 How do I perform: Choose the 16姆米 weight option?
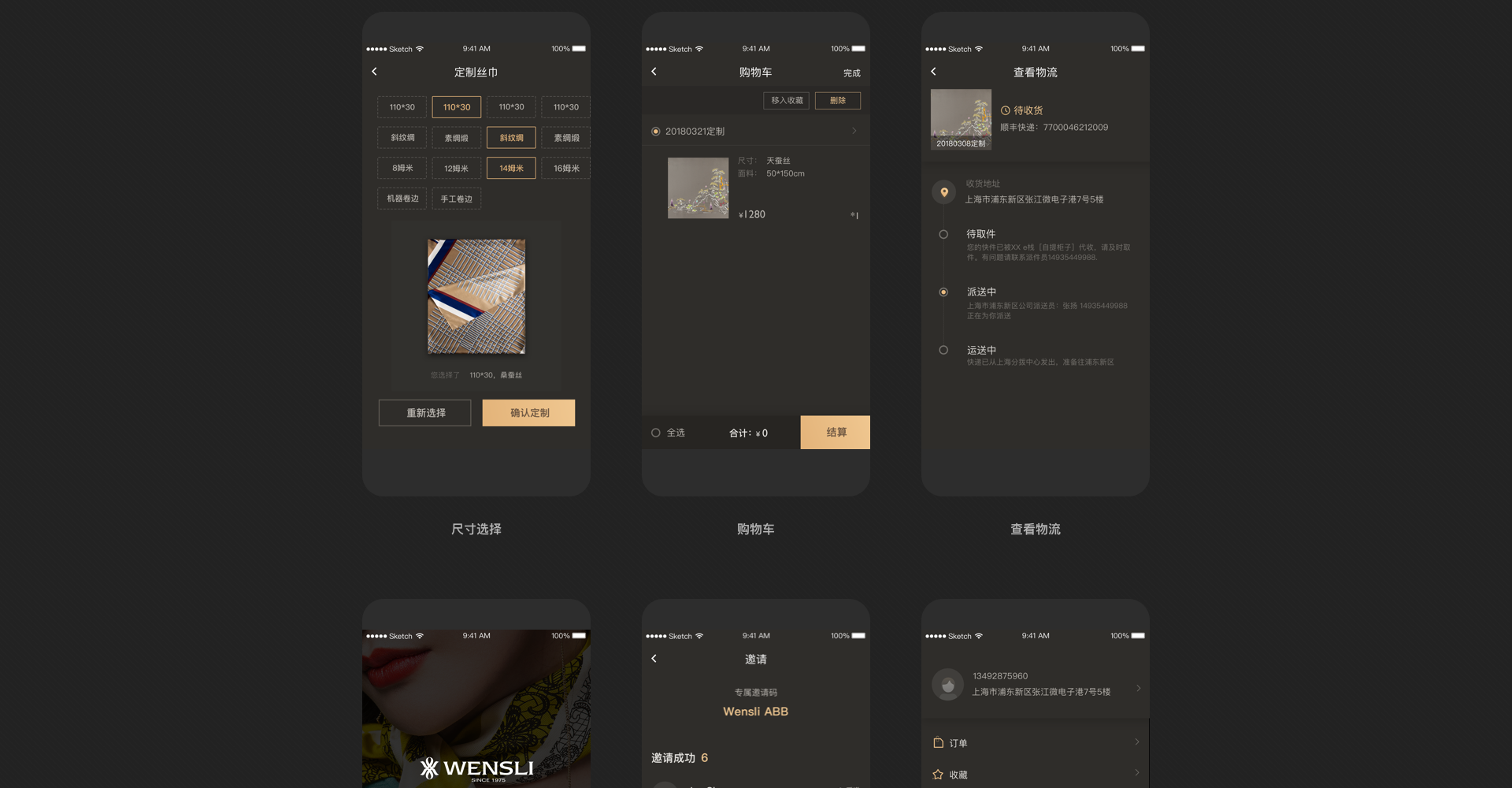tap(566, 168)
